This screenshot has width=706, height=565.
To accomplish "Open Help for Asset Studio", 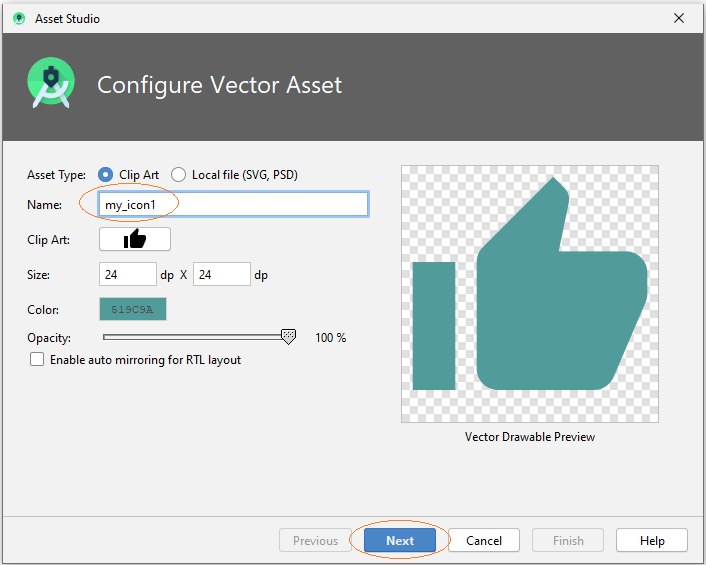I will pyautogui.click(x=652, y=540).
